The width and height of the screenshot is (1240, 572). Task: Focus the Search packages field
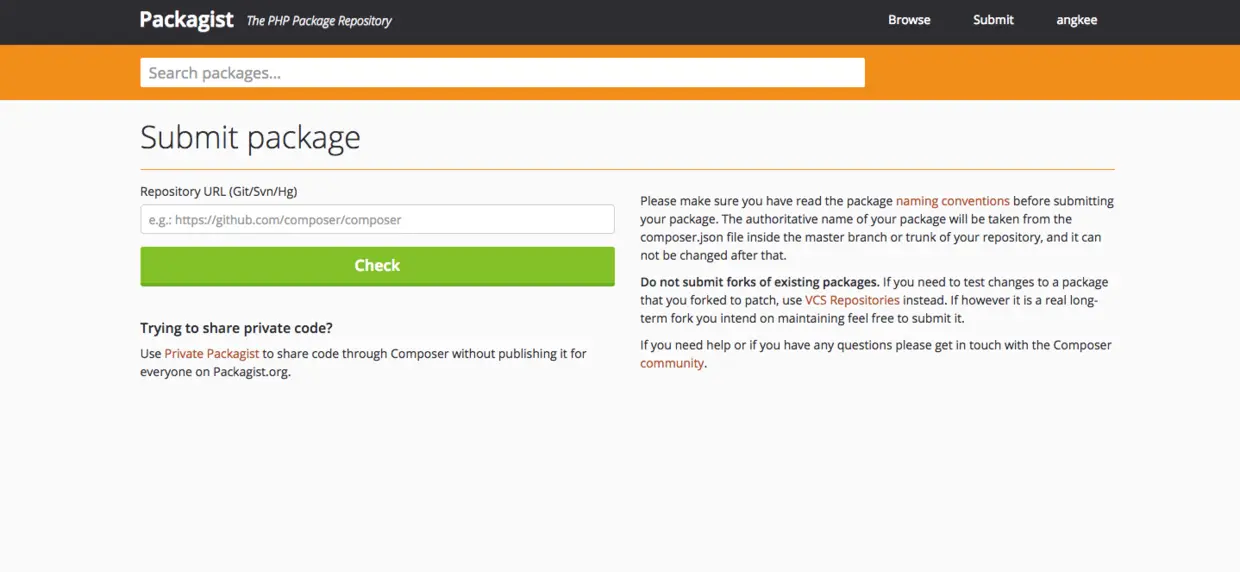[x=502, y=73]
